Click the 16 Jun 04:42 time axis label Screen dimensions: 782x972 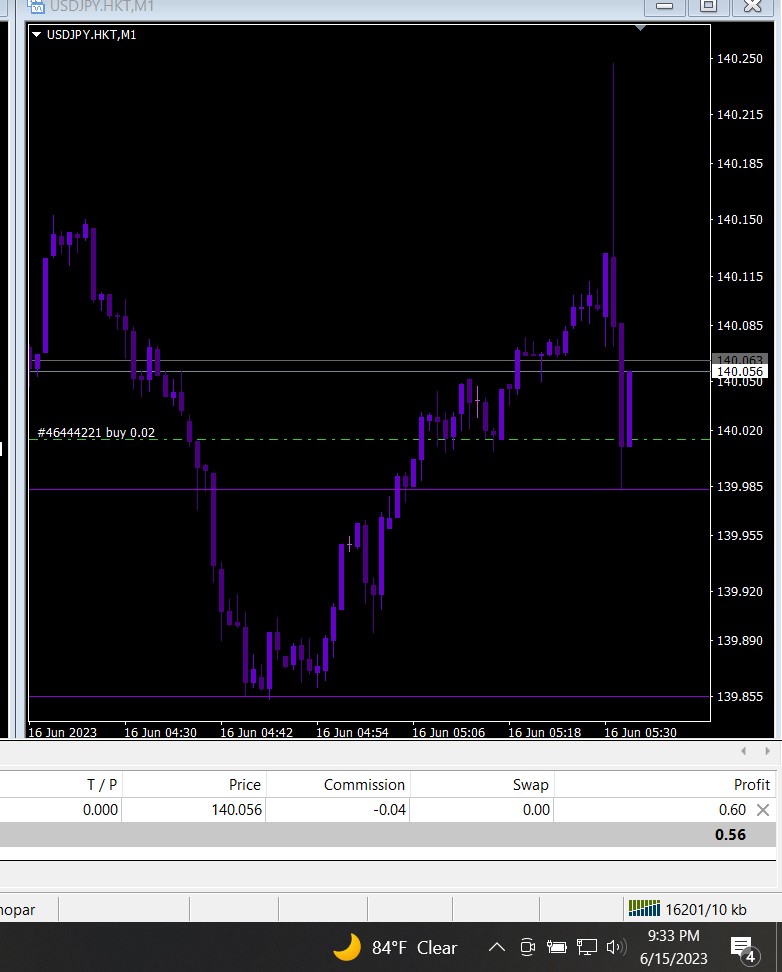pyautogui.click(x=256, y=732)
